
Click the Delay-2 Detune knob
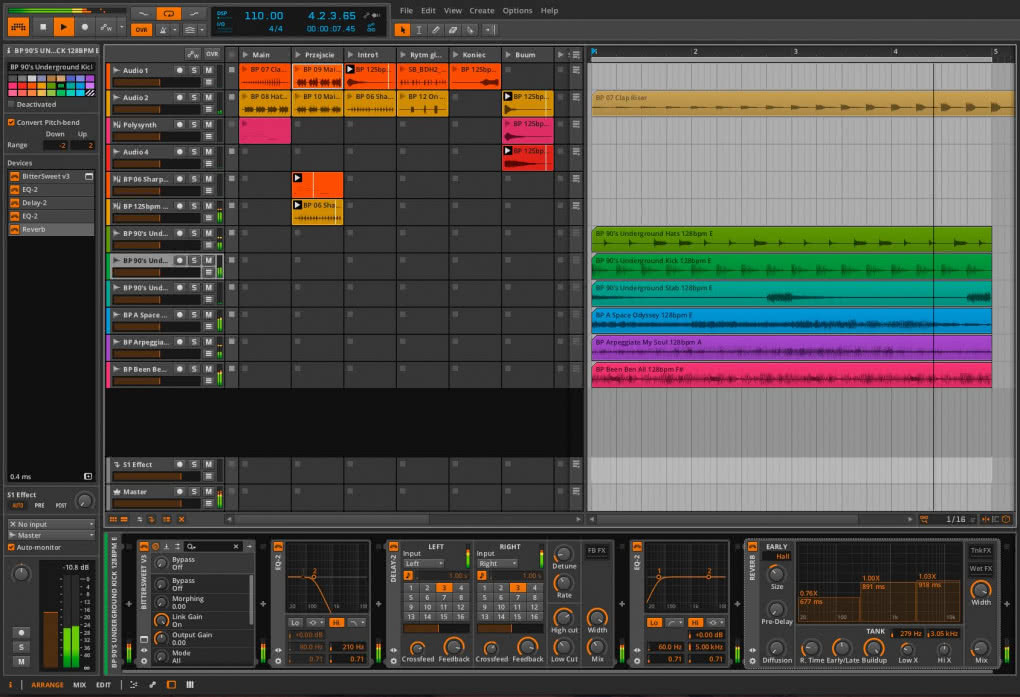(x=563, y=553)
